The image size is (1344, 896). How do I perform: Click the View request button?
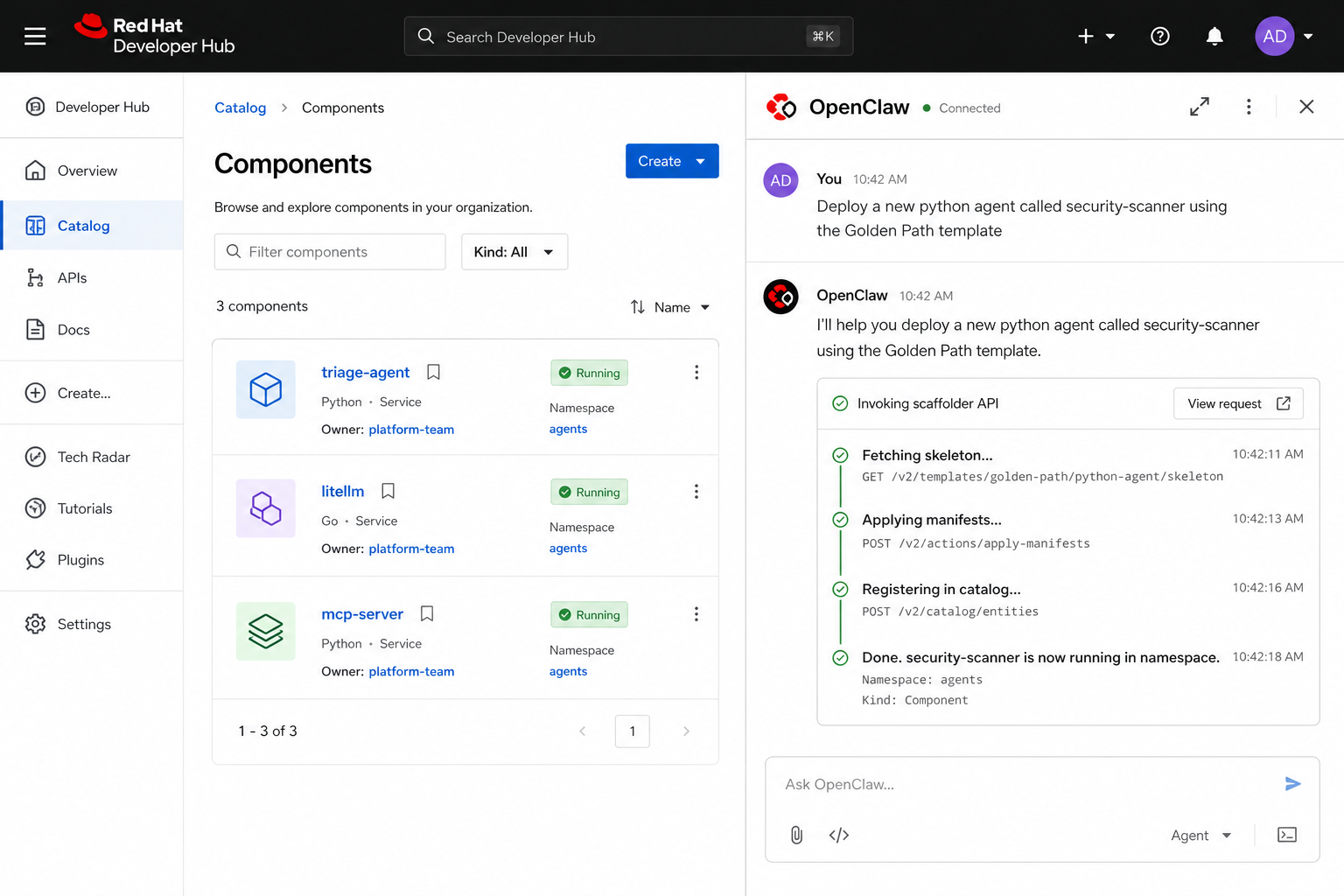pyautogui.click(x=1238, y=403)
